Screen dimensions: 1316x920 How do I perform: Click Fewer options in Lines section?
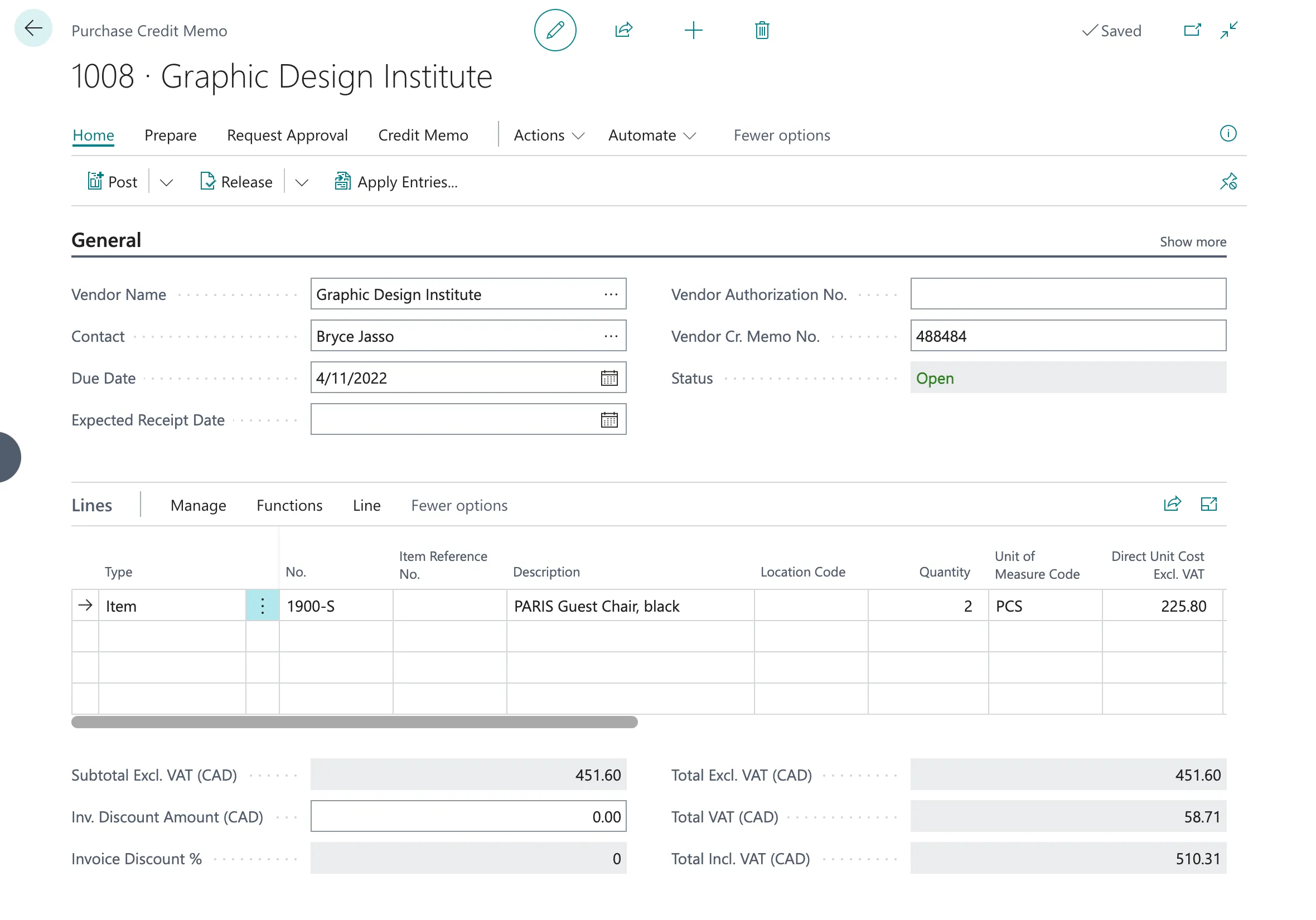(x=459, y=506)
